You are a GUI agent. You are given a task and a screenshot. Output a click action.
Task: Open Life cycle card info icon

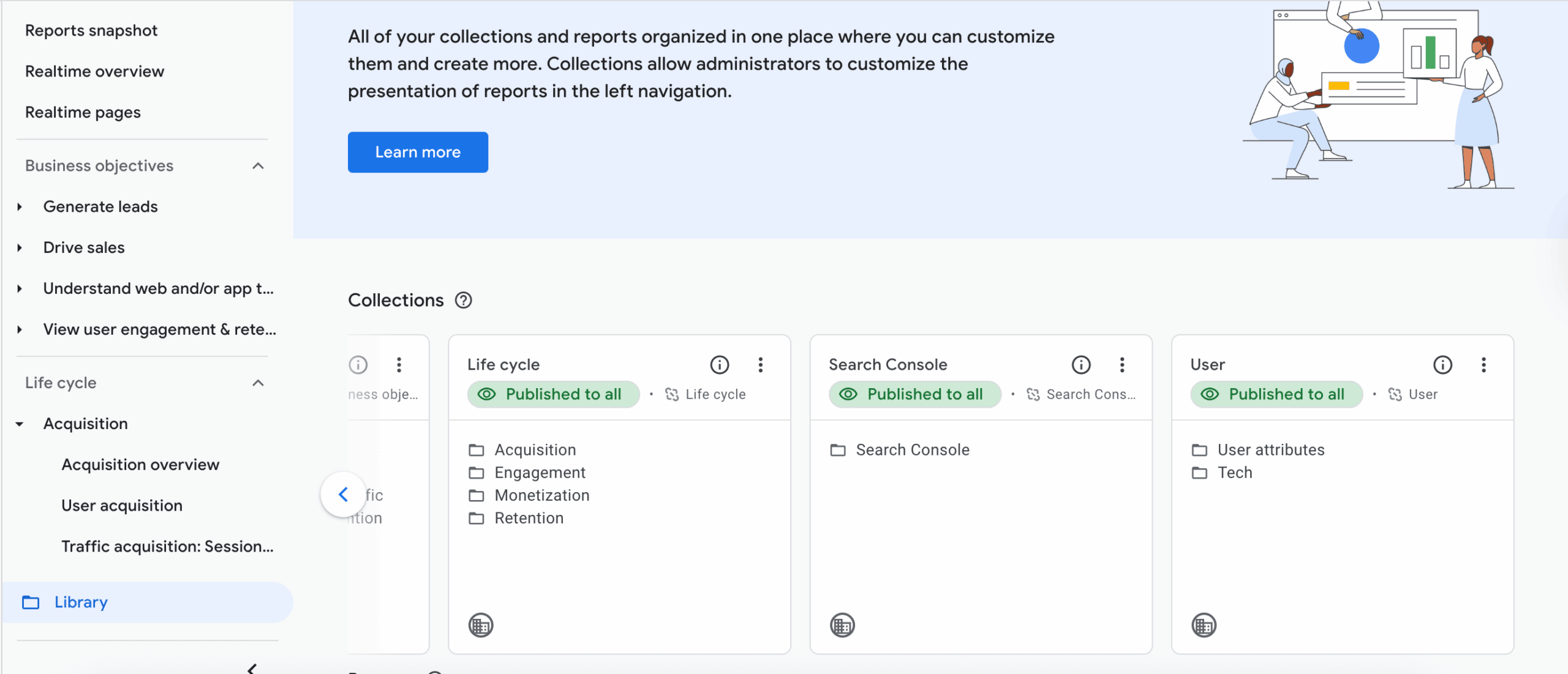coord(719,365)
